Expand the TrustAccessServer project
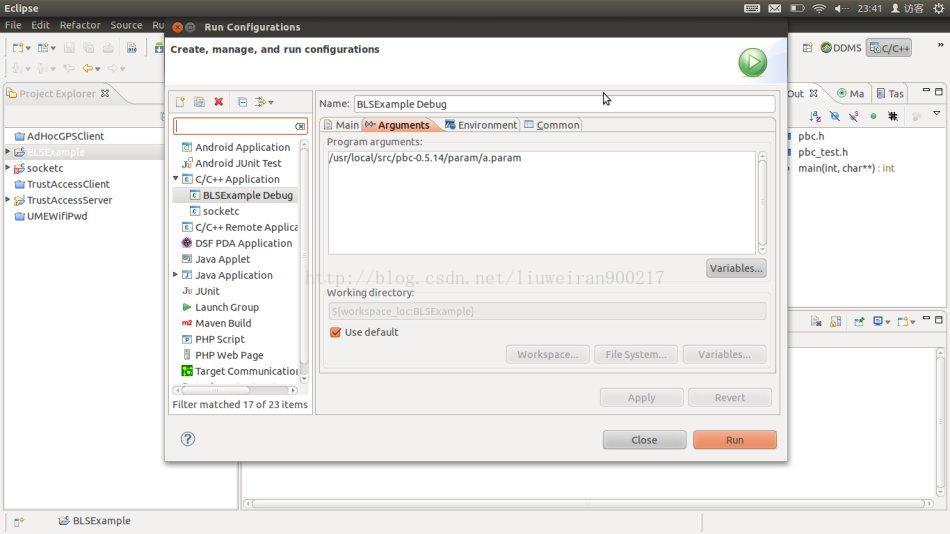 (7, 199)
